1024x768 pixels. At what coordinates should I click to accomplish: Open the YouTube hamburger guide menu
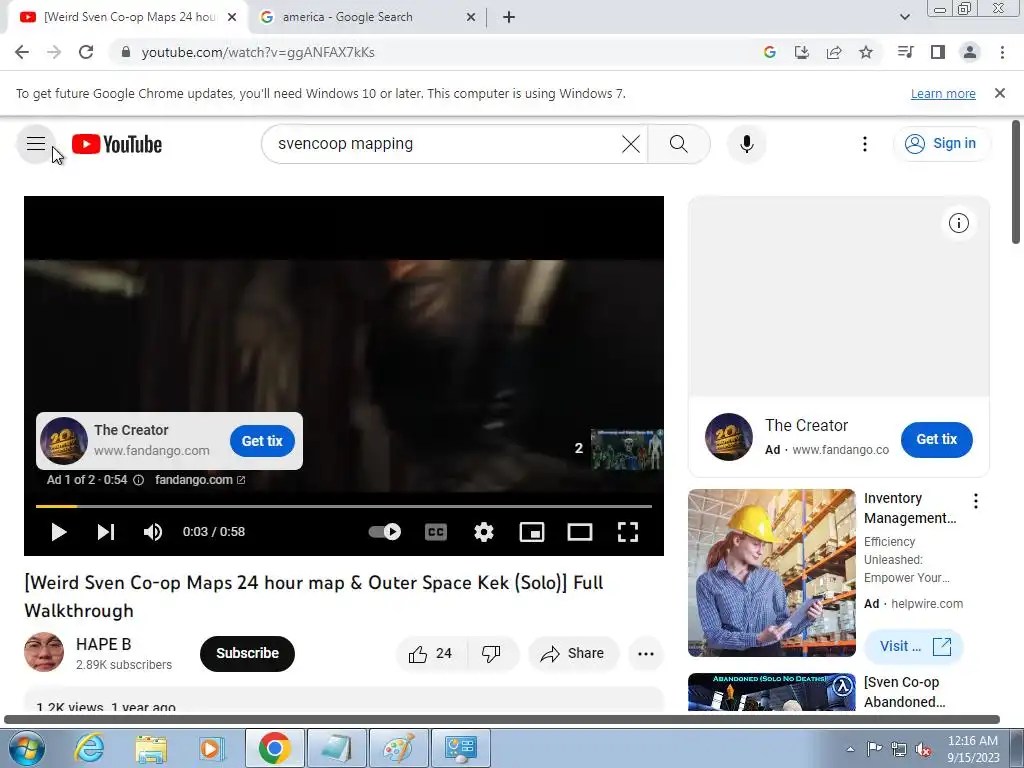36,144
